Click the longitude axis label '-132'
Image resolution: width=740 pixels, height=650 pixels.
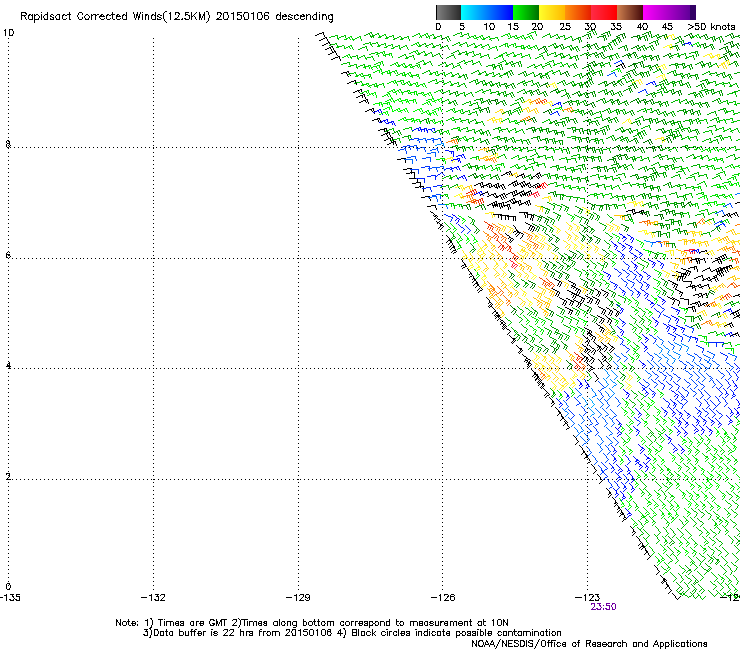coord(153,598)
